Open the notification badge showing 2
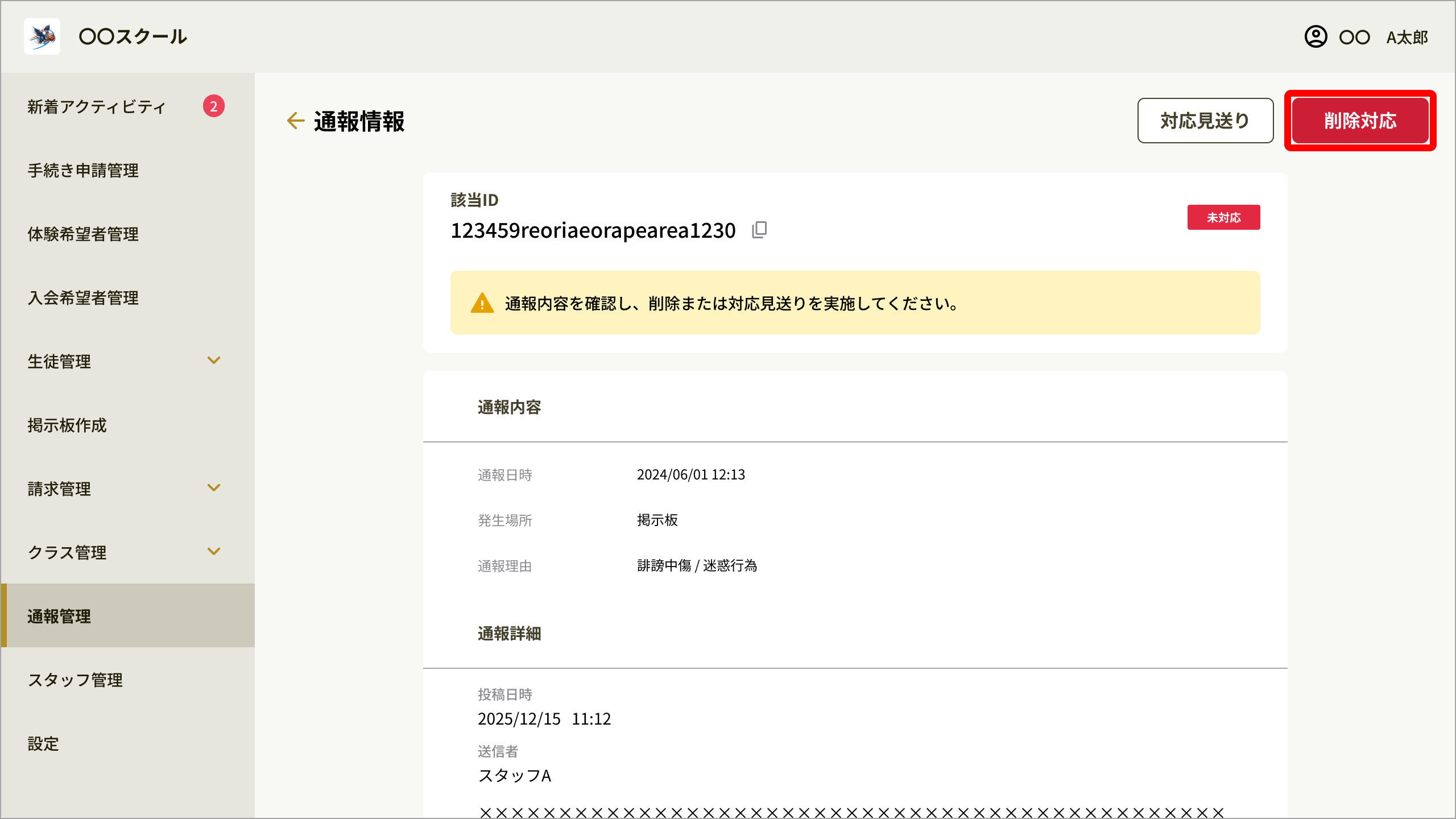 point(214,106)
